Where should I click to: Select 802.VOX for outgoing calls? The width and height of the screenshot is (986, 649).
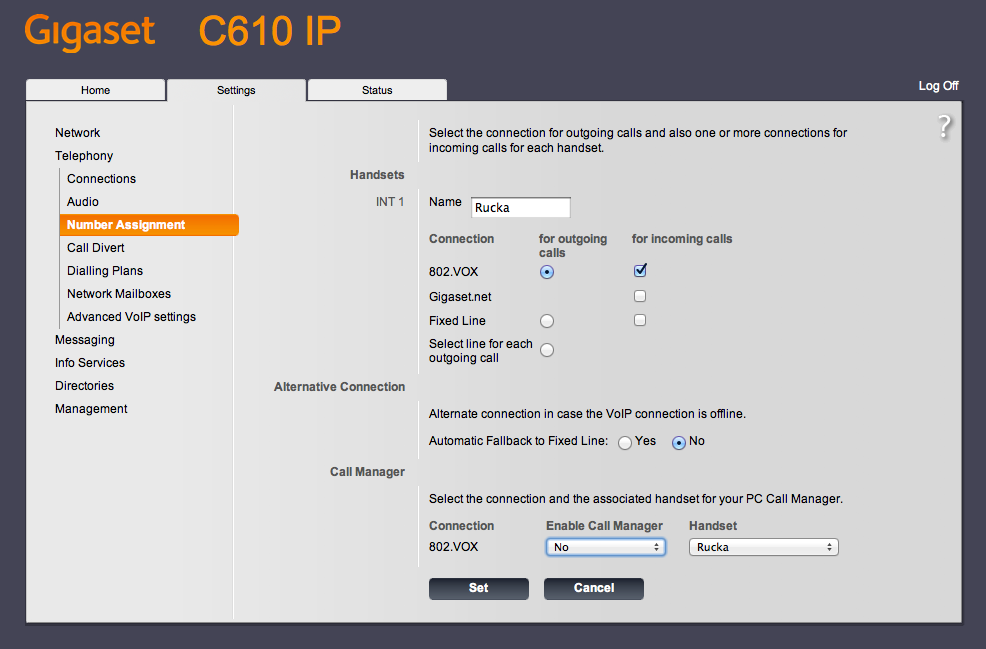tap(547, 272)
